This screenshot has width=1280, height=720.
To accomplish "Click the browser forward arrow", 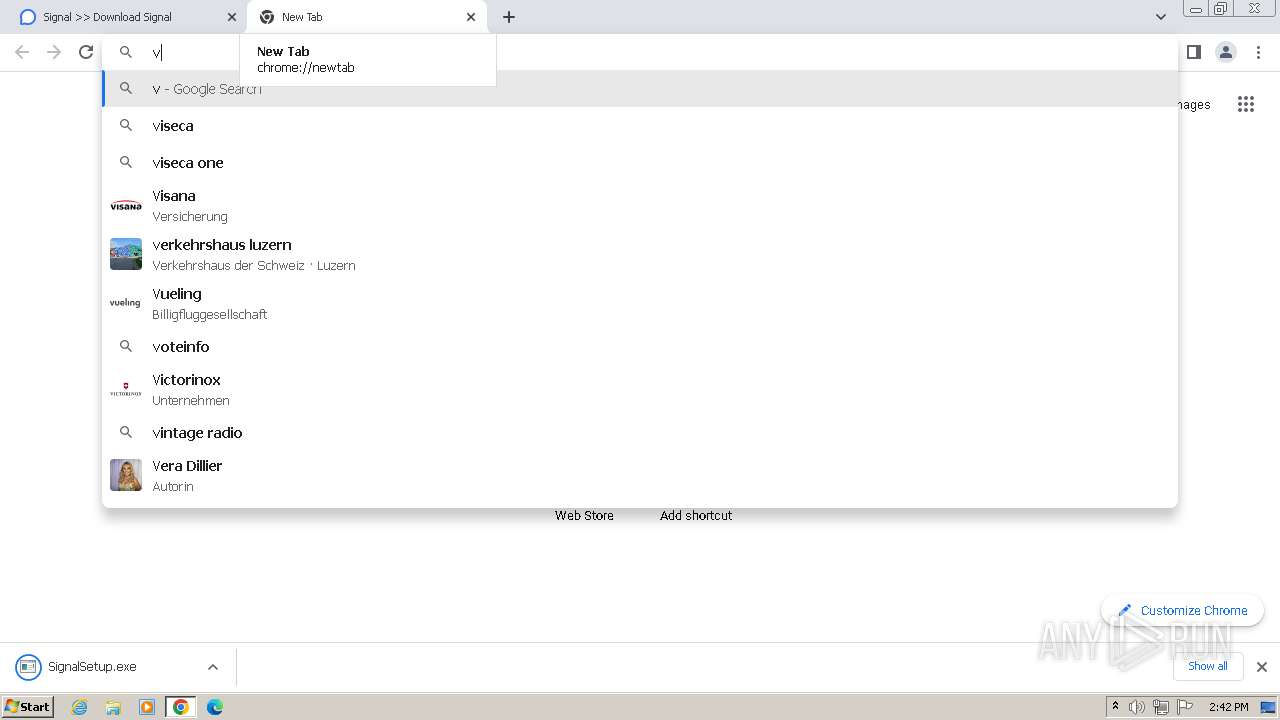I will [x=54, y=52].
